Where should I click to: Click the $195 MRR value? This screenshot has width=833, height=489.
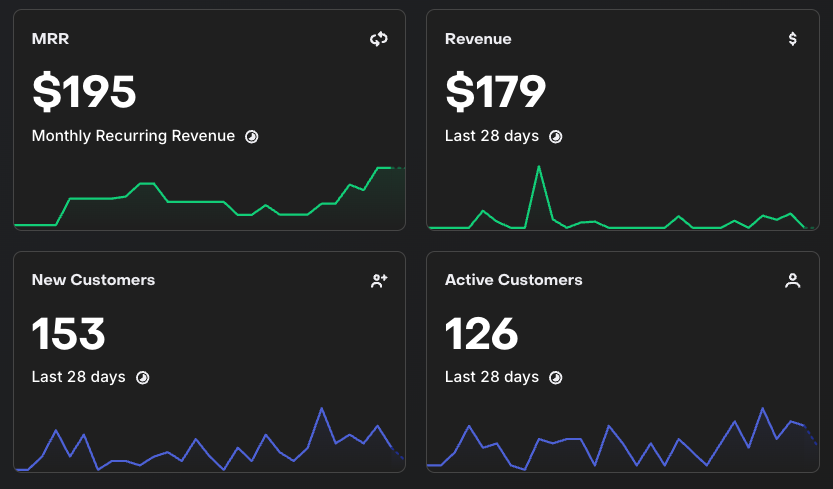pos(84,92)
